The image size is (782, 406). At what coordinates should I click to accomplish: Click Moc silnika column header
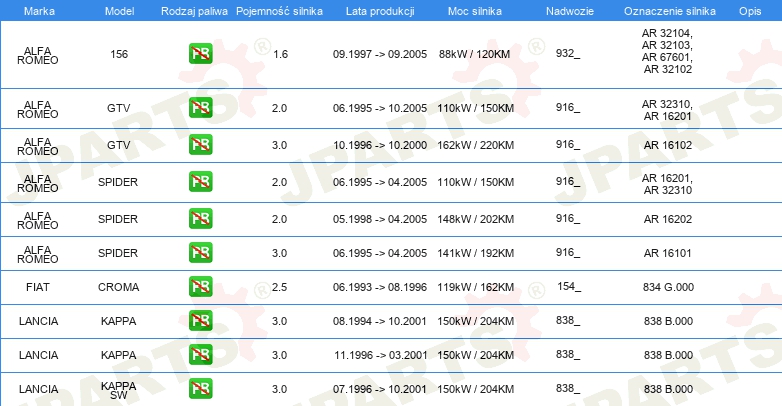[475, 11]
